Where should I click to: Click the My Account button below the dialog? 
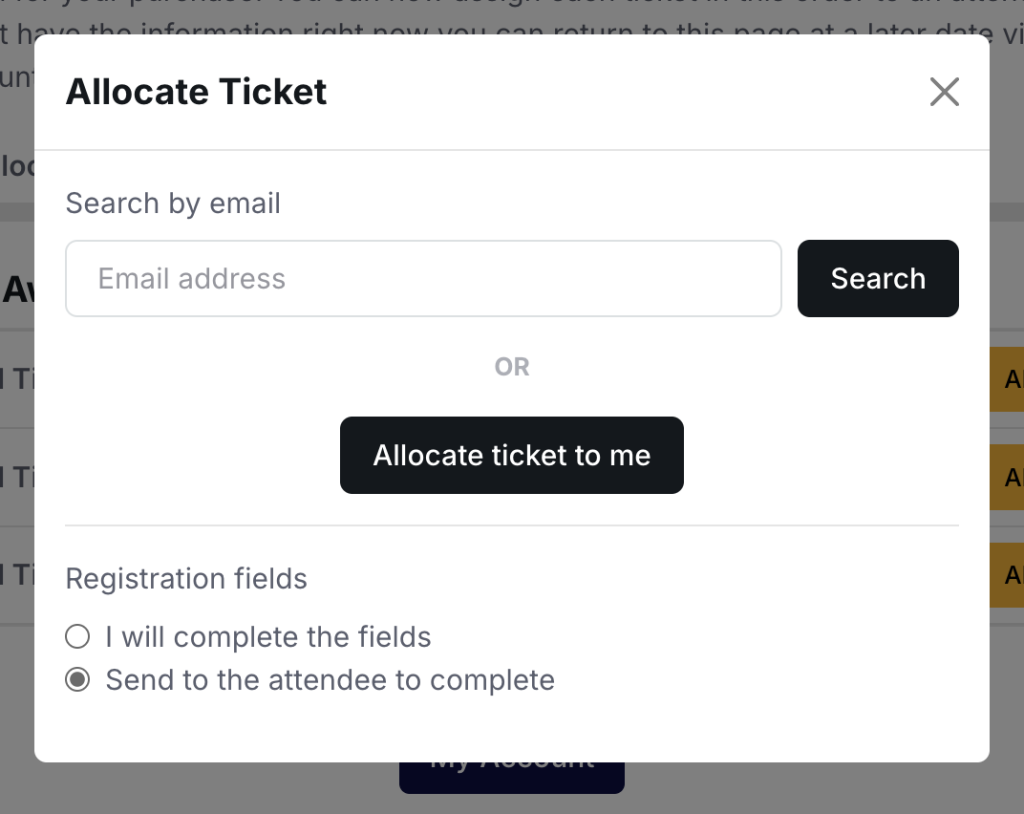click(x=512, y=779)
